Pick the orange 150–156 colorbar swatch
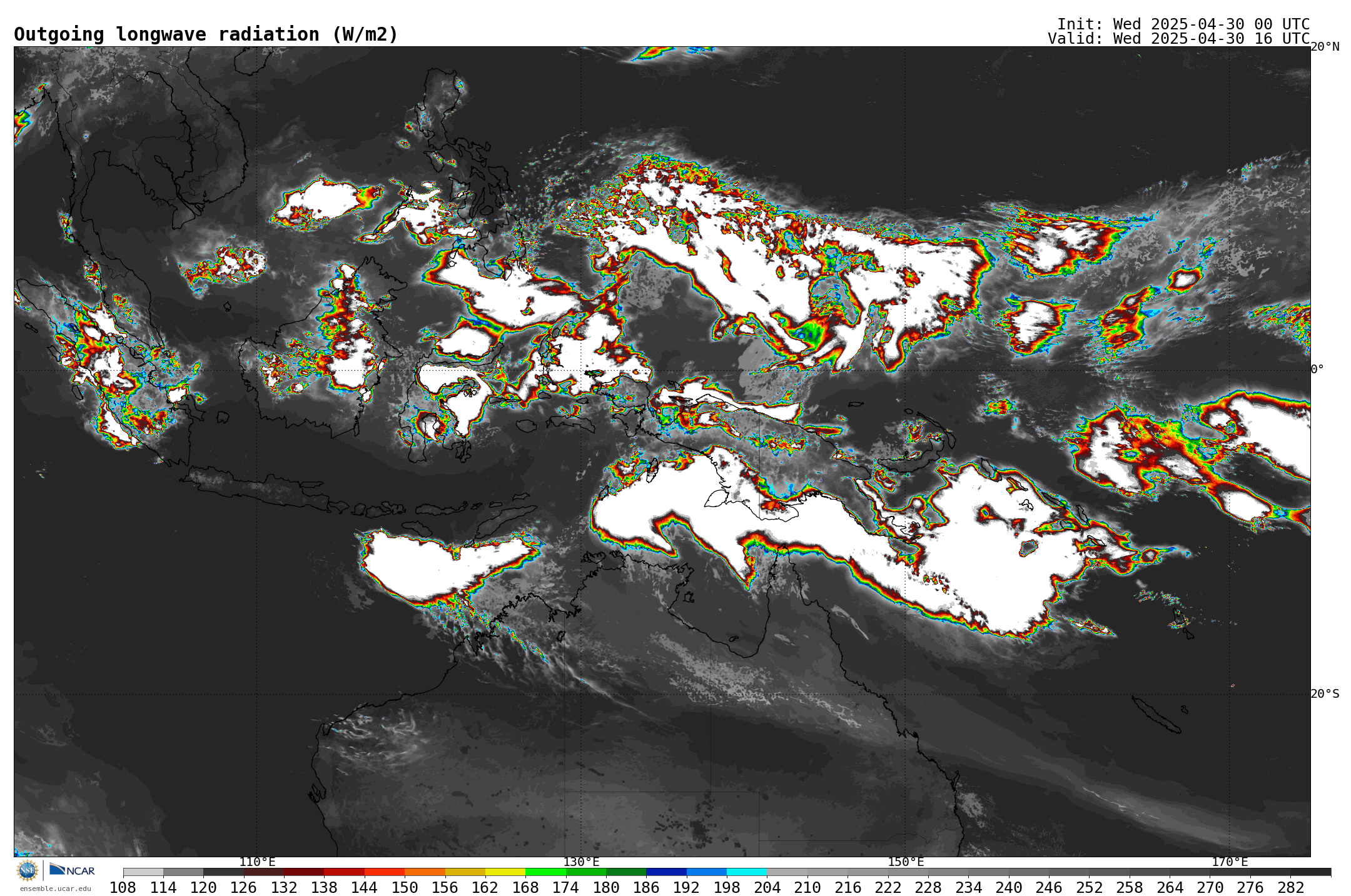Viewport: 1351px width, 896px height. tap(425, 872)
